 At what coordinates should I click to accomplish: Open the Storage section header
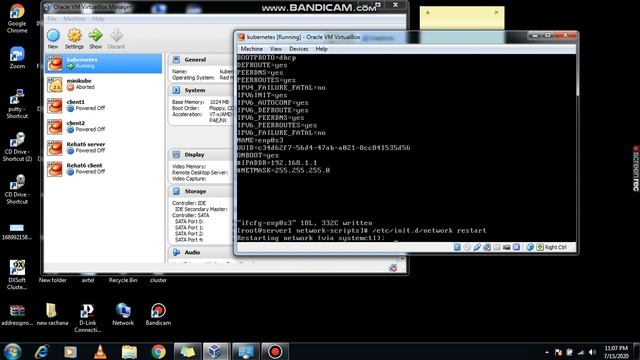[x=195, y=191]
